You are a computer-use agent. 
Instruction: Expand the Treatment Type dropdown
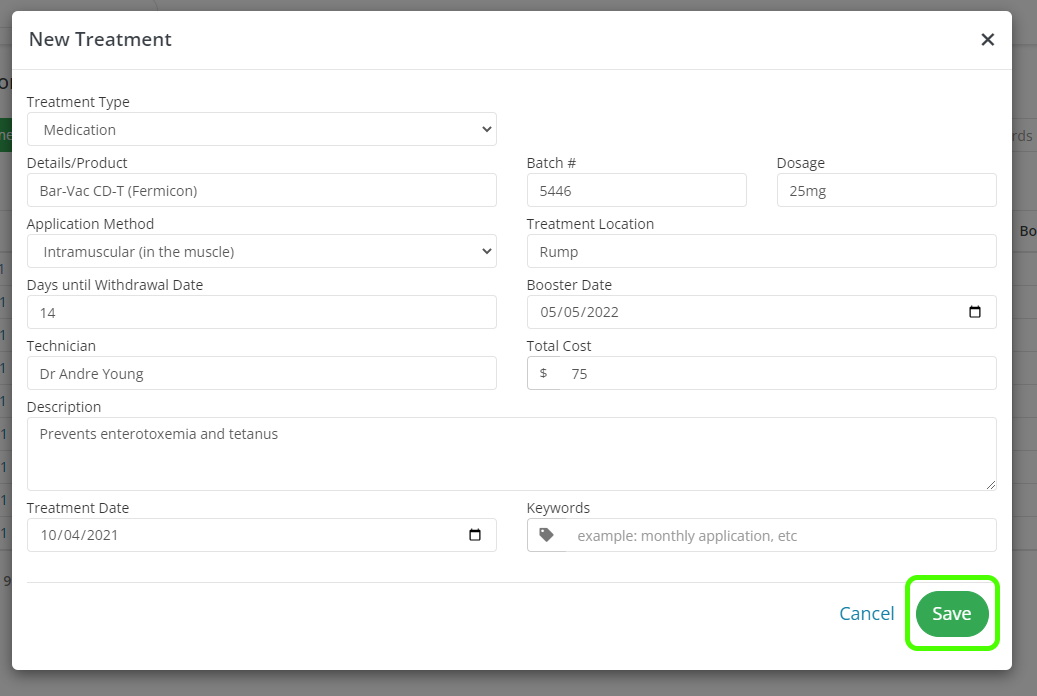(261, 129)
